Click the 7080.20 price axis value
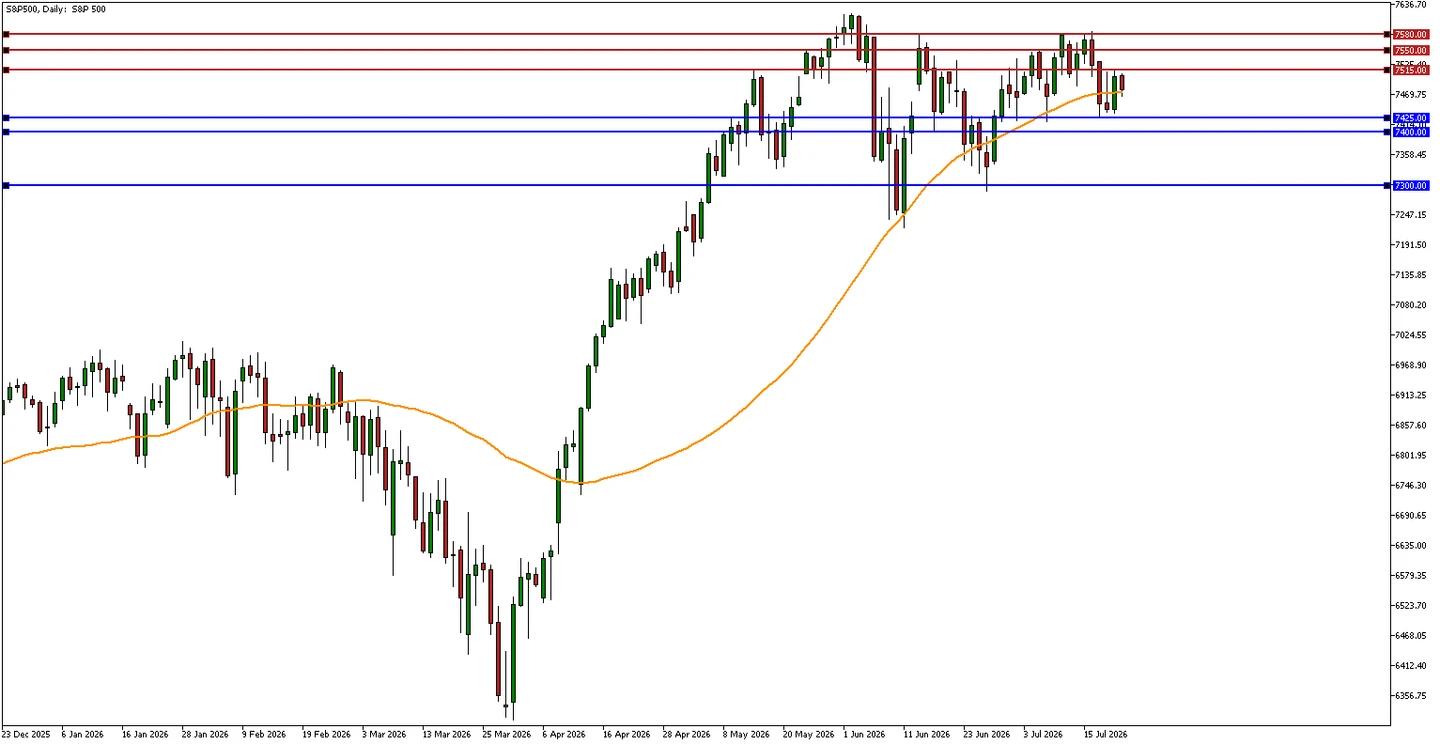 (1410, 305)
